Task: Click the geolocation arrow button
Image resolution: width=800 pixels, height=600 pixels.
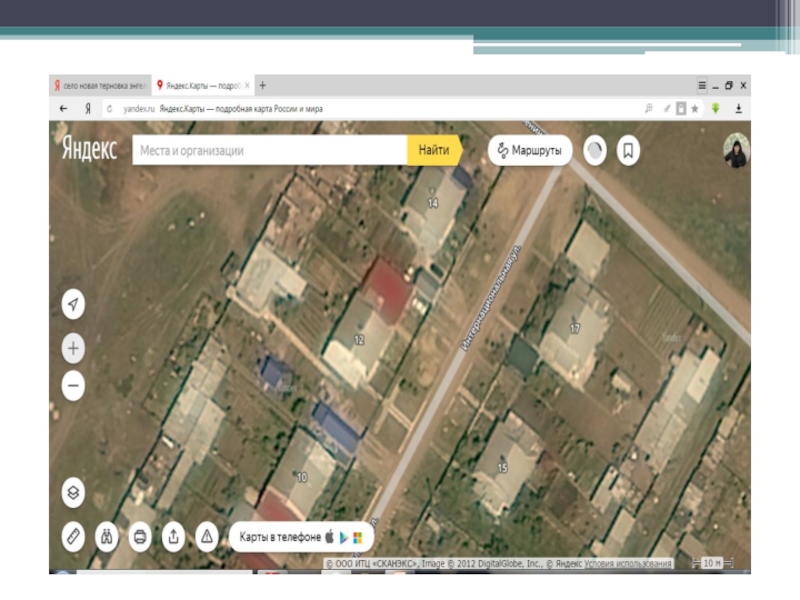Action: click(x=73, y=305)
